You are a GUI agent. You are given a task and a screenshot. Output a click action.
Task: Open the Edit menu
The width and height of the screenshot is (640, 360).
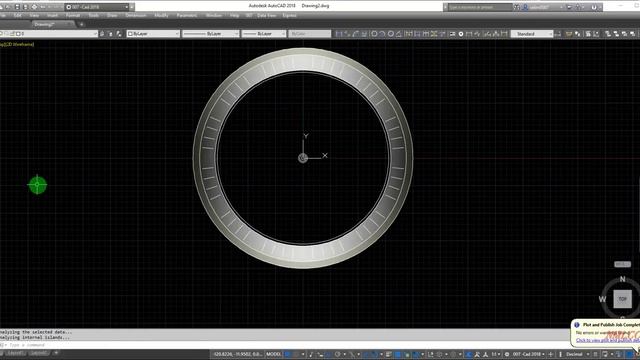pyautogui.click(x=18, y=16)
